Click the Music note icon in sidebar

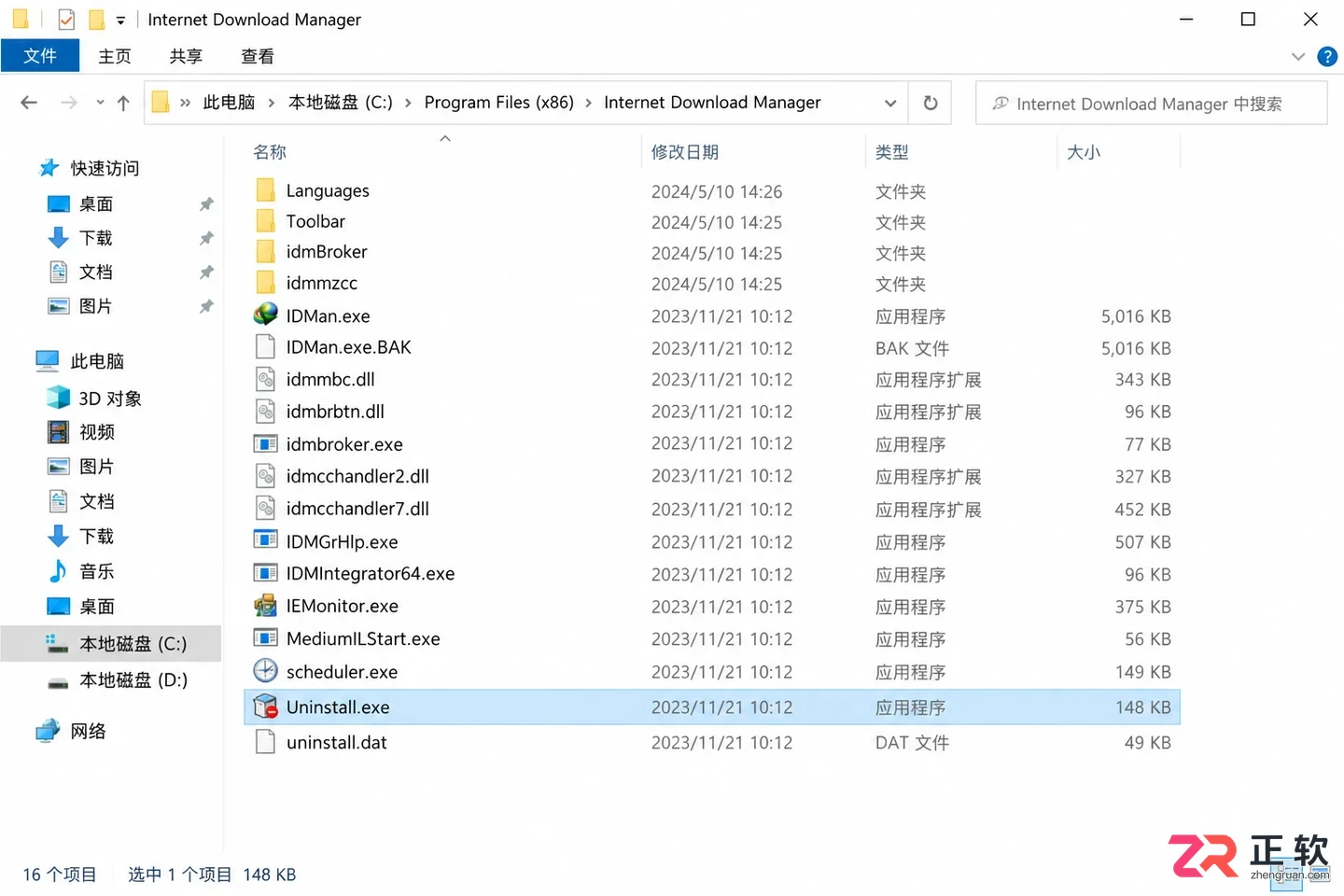58,571
